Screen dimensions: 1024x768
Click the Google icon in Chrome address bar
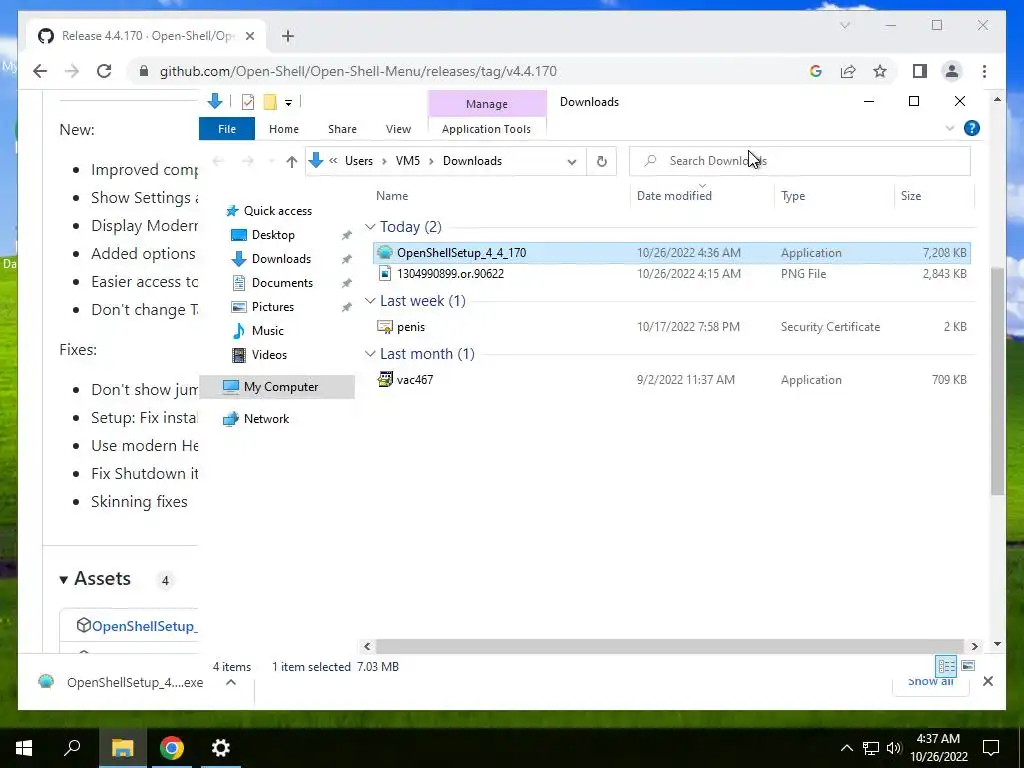[816, 71]
